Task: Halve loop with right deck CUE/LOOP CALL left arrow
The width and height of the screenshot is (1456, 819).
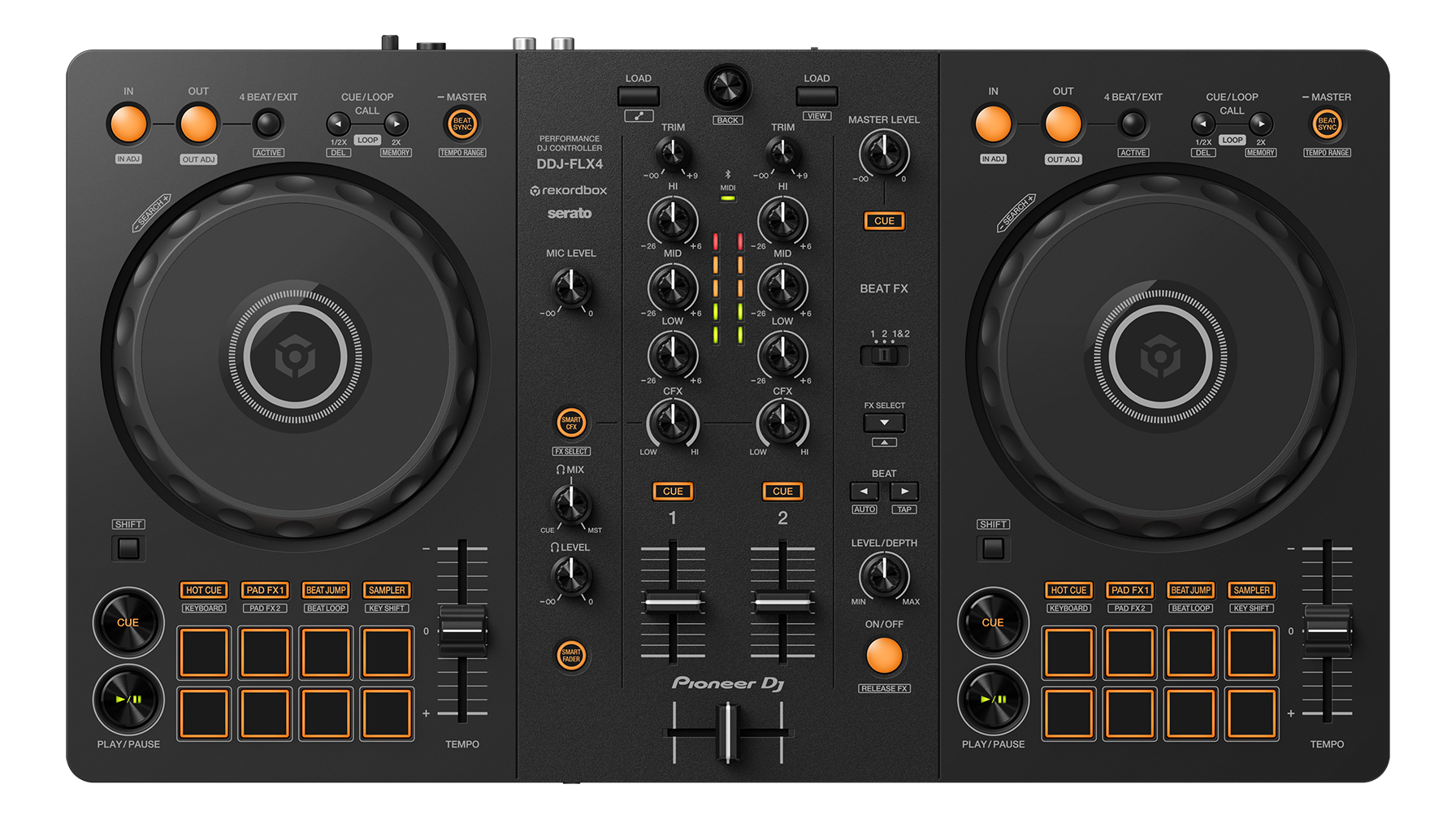Action: (1202, 124)
